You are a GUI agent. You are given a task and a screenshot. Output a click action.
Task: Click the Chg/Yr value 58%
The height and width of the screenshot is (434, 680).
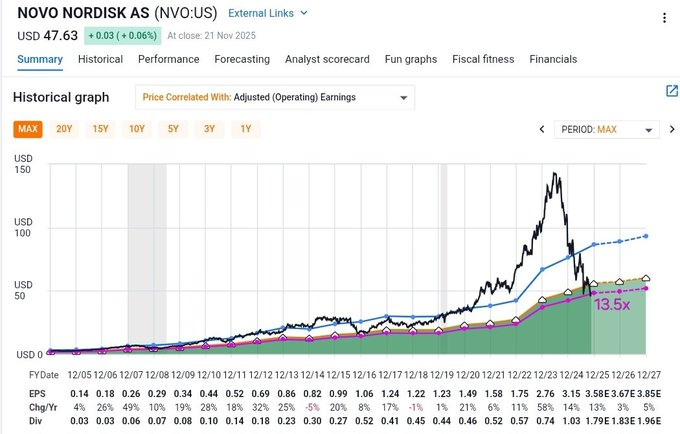546,408
